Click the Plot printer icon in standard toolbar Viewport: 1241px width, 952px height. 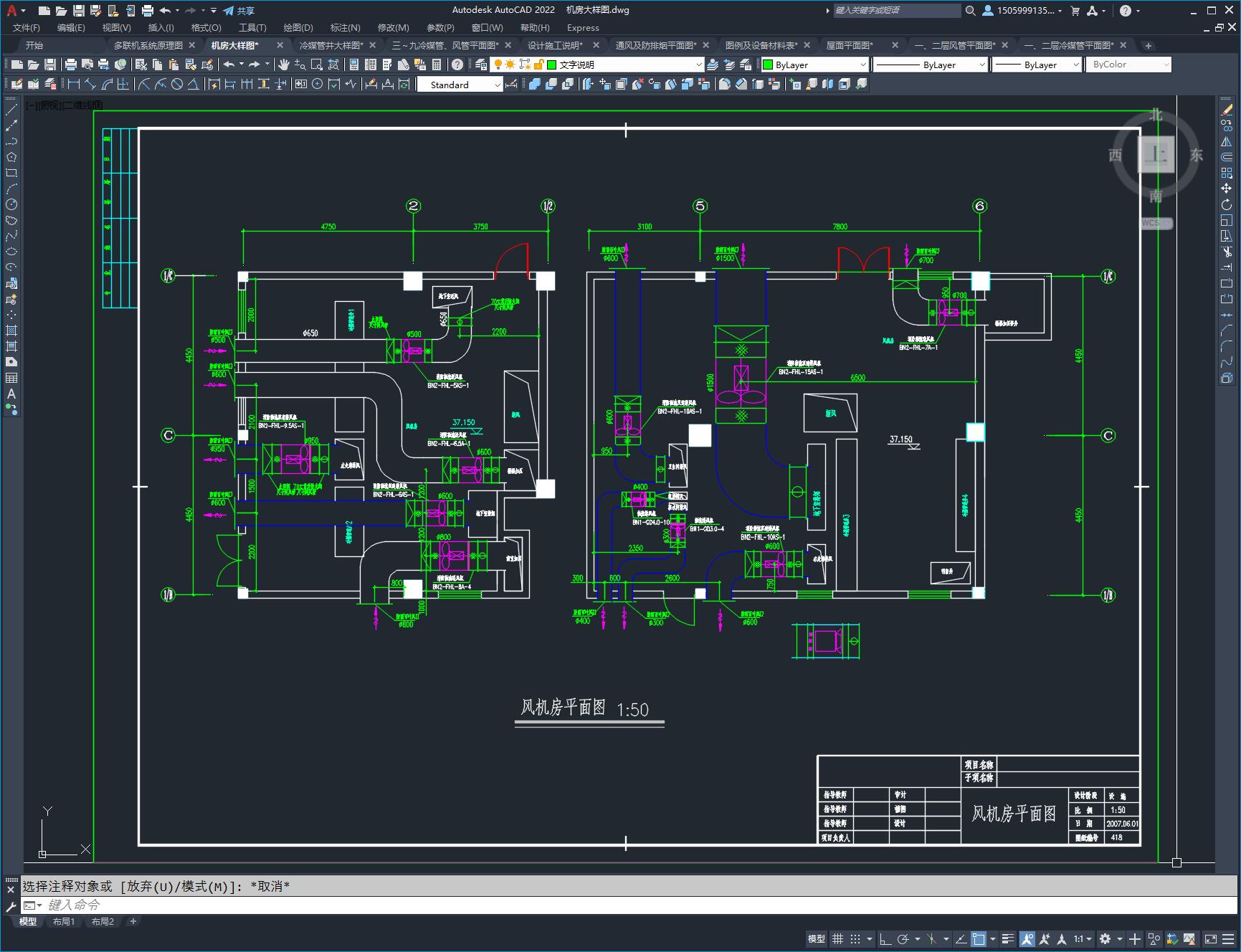pyautogui.click(x=71, y=65)
